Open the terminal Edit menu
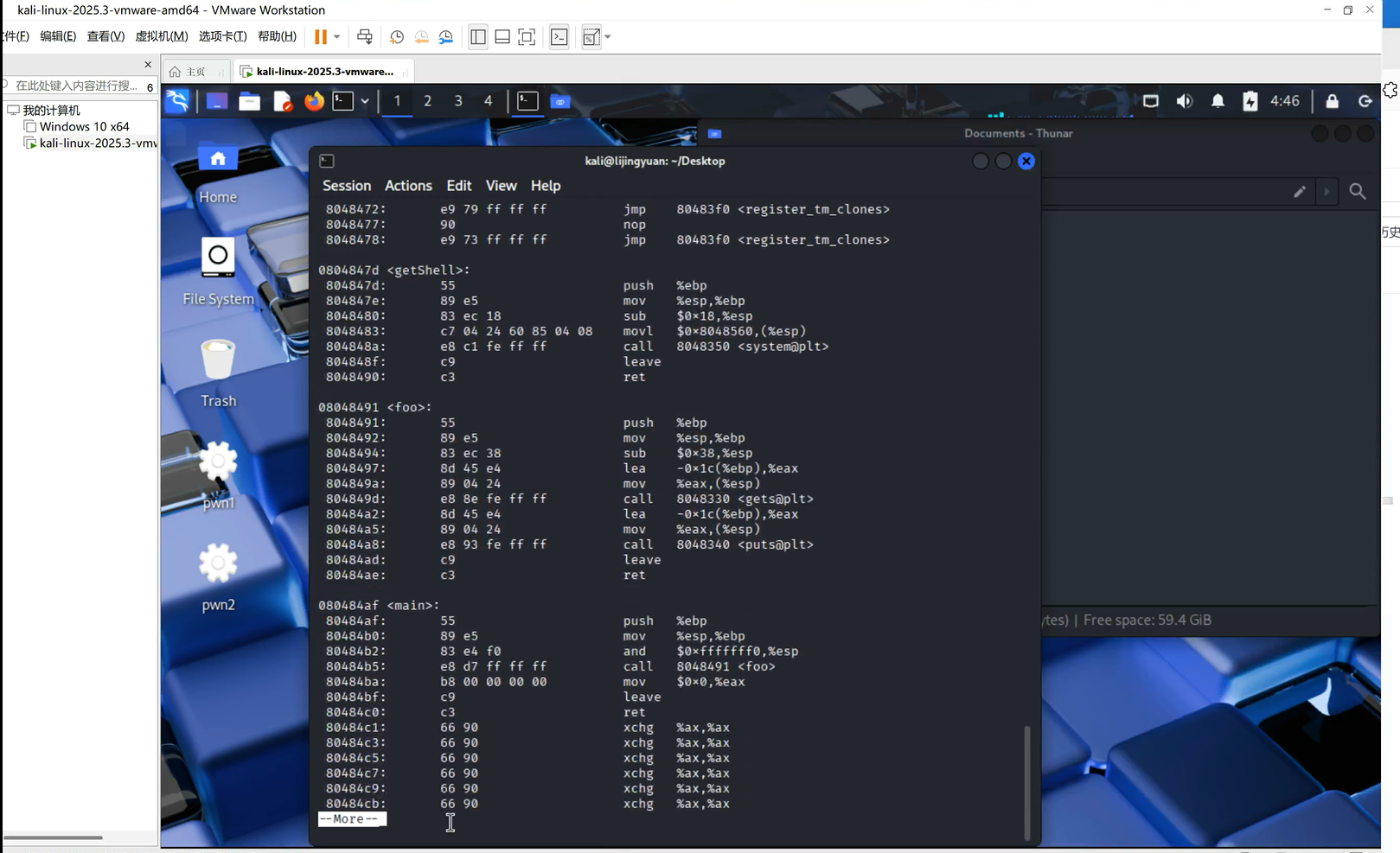 click(x=459, y=186)
